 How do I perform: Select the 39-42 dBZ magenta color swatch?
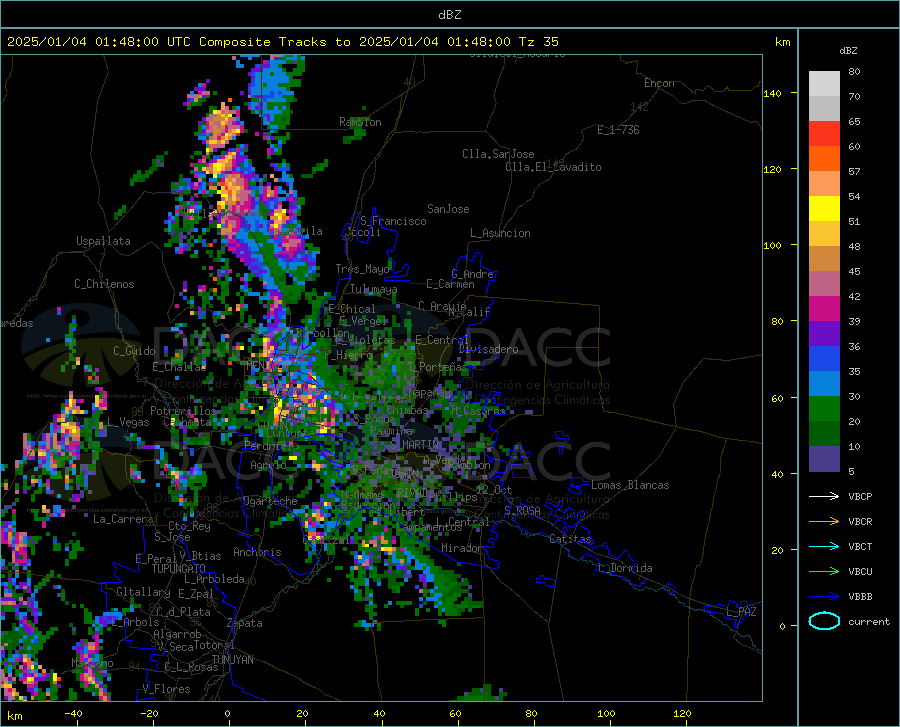pos(824,309)
